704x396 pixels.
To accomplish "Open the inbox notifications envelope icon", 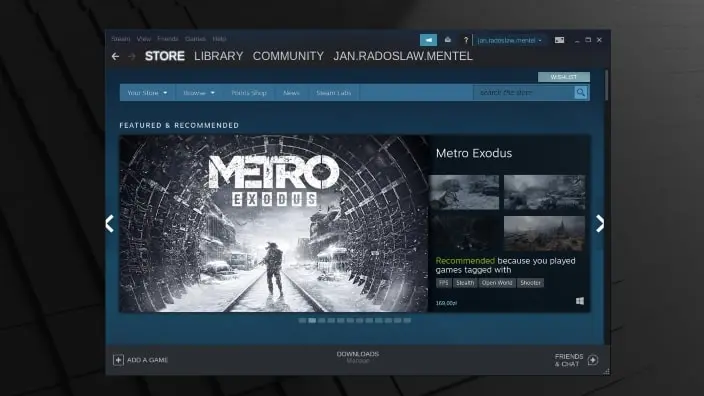I will coord(448,40).
